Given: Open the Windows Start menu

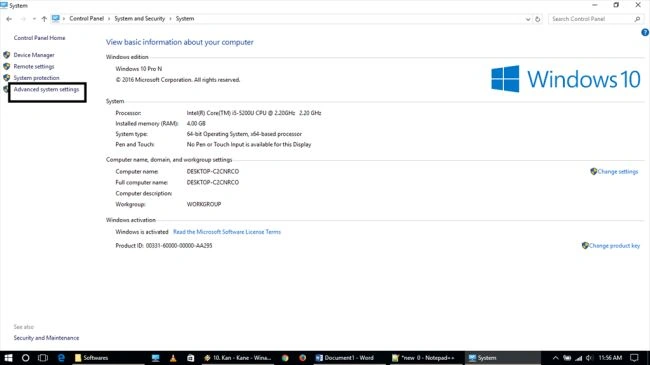Looking at the screenshot, I should tap(8, 358).
